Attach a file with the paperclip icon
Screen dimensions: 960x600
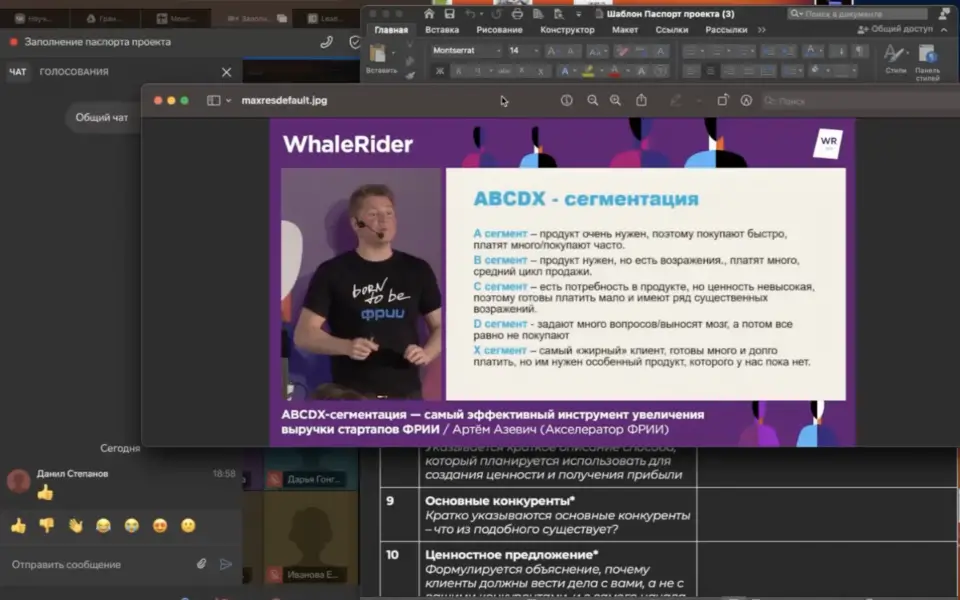201,564
